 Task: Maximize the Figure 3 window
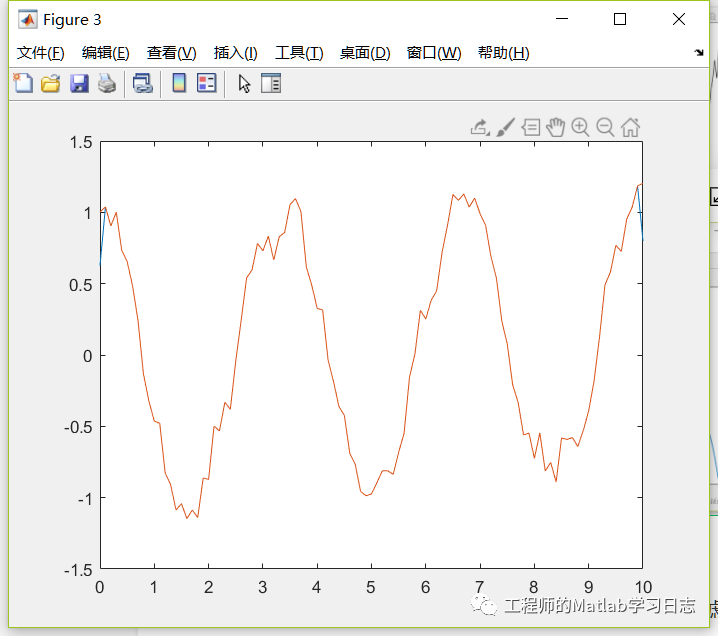pyautogui.click(x=620, y=19)
